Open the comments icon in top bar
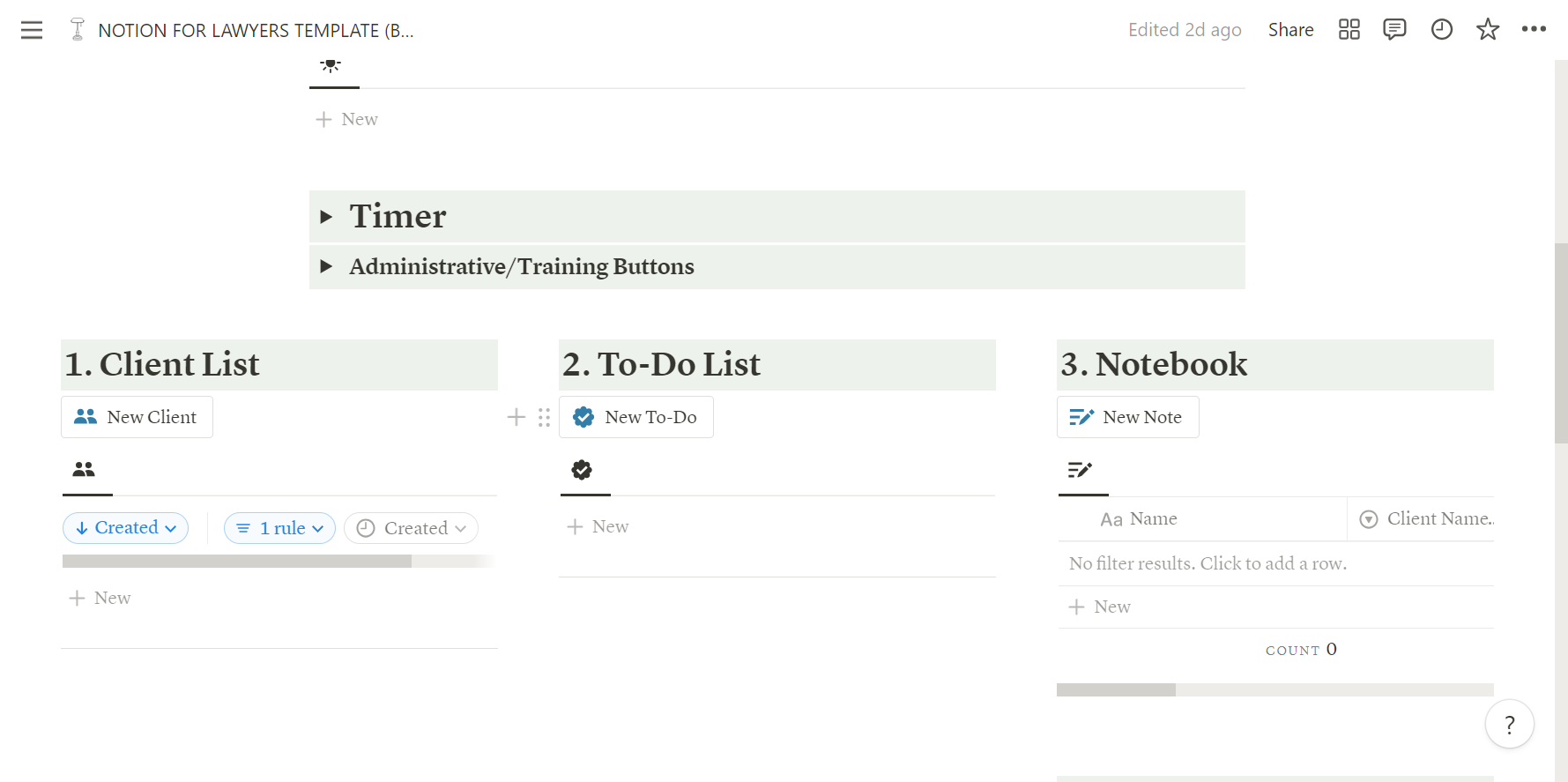The width and height of the screenshot is (1568, 782). tap(1394, 30)
